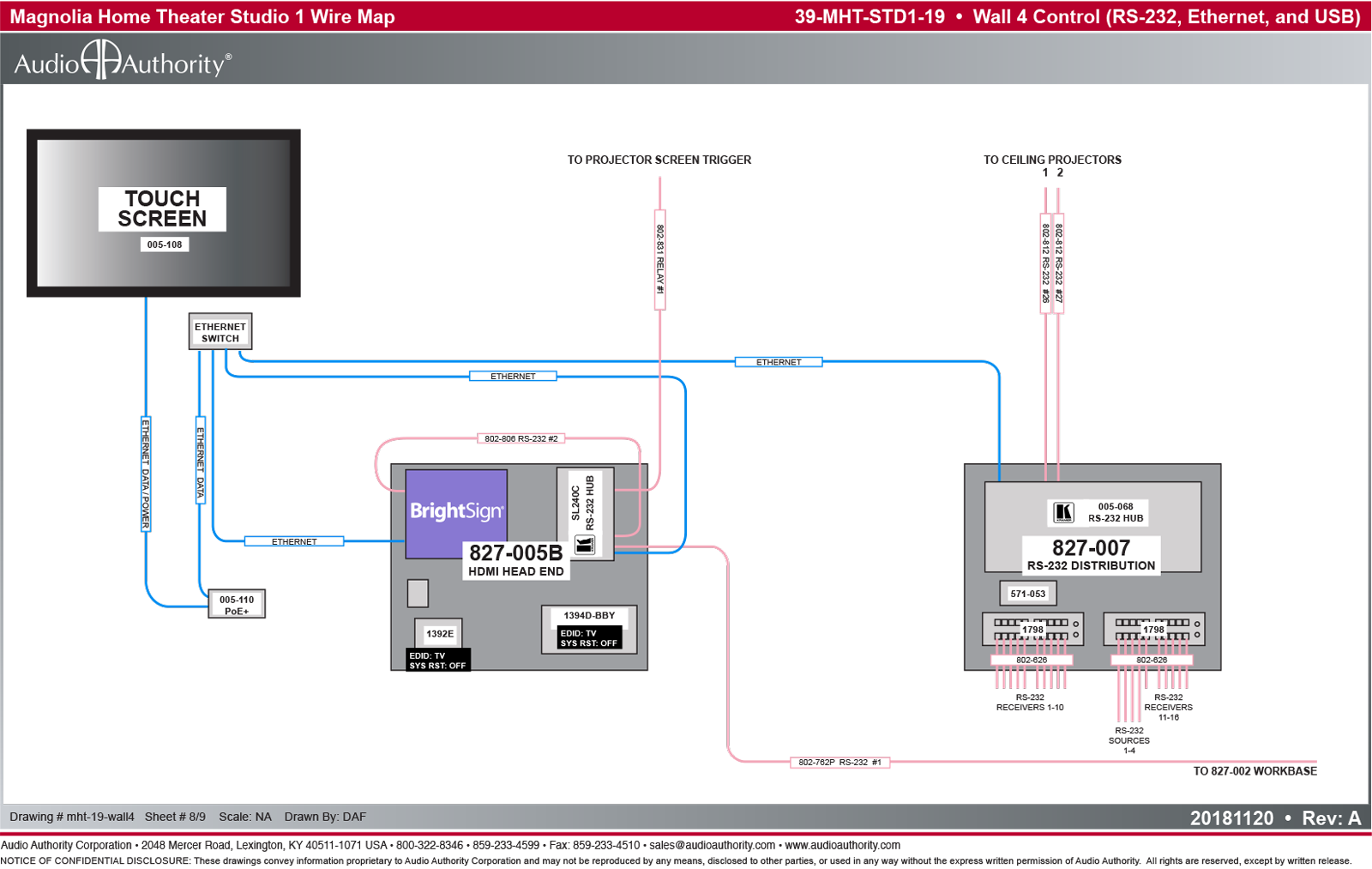
Task: Click the Audio Authority logo
Action: 123,61
